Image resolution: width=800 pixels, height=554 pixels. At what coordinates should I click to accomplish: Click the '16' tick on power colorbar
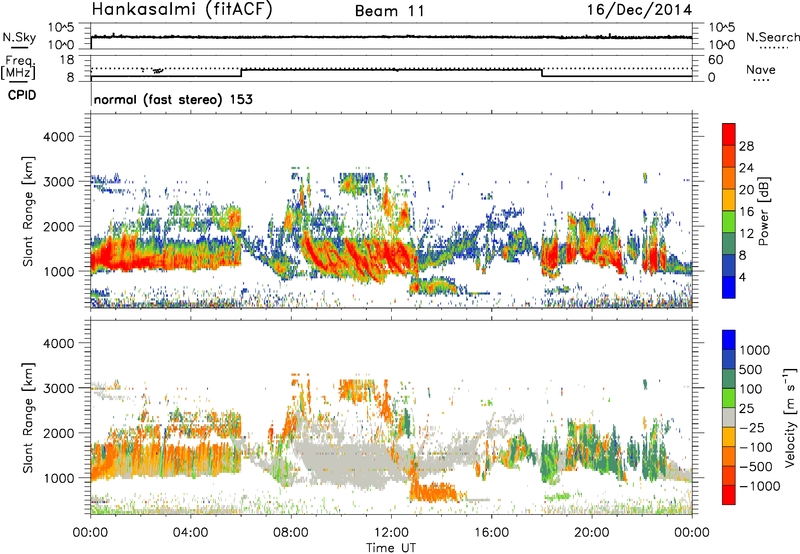point(746,212)
